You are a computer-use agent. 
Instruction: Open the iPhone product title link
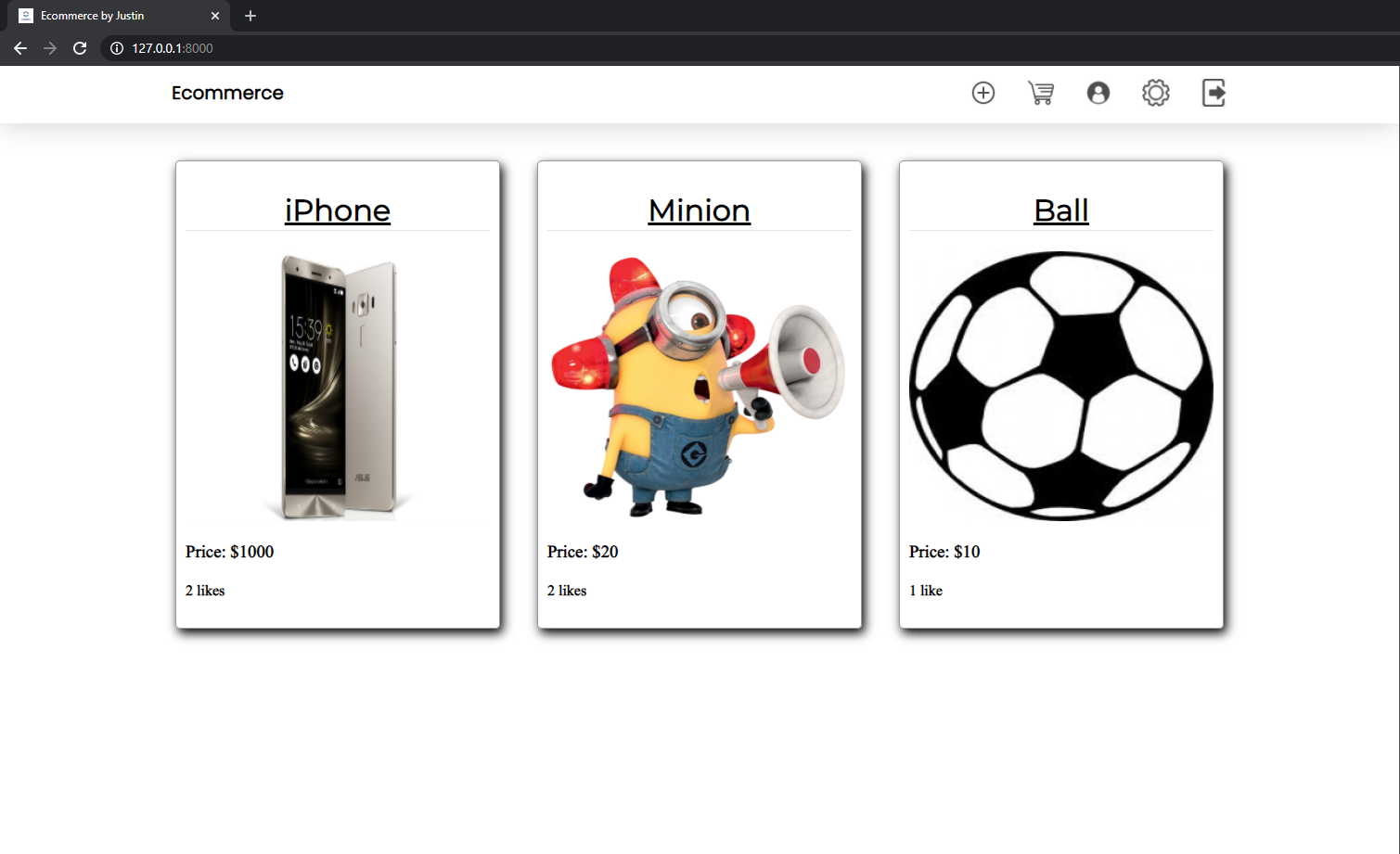[338, 210]
